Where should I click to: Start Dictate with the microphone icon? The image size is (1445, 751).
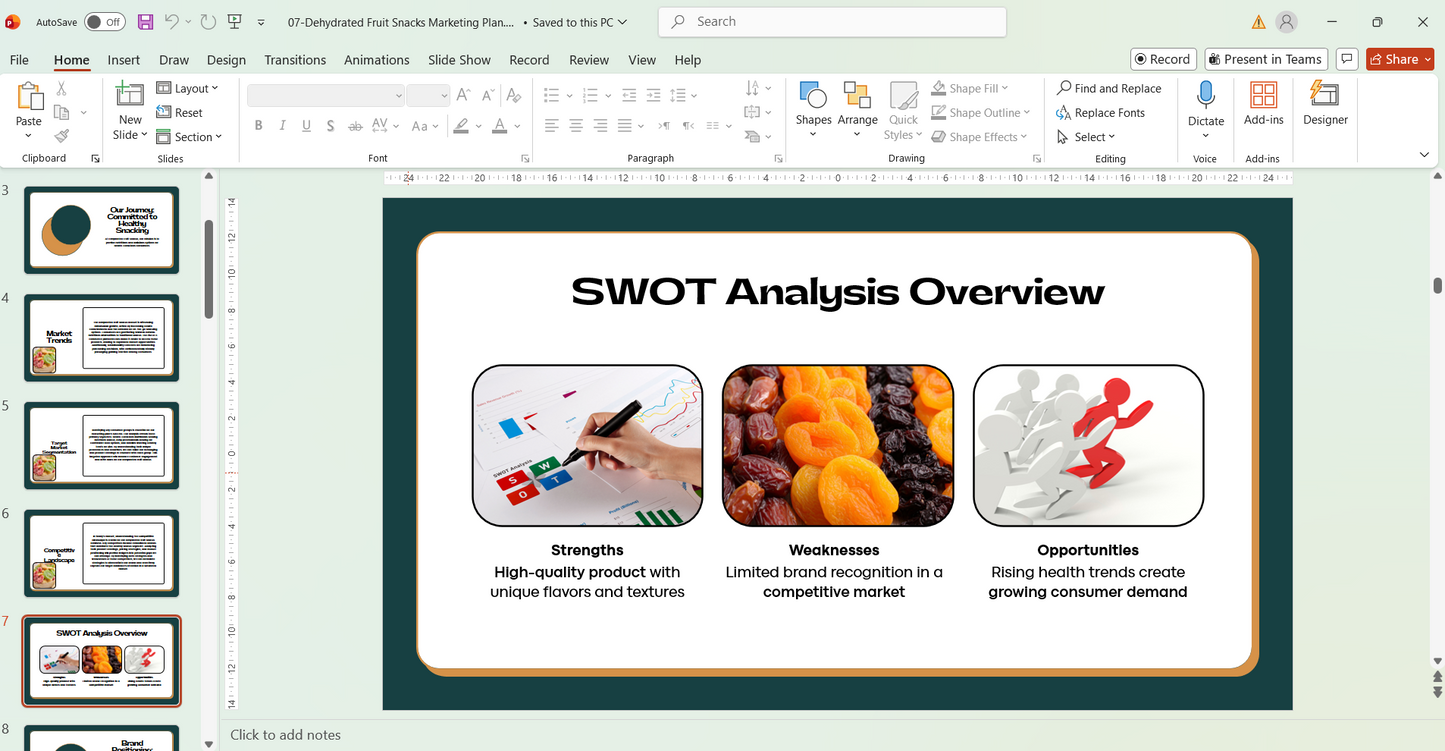point(1206,96)
